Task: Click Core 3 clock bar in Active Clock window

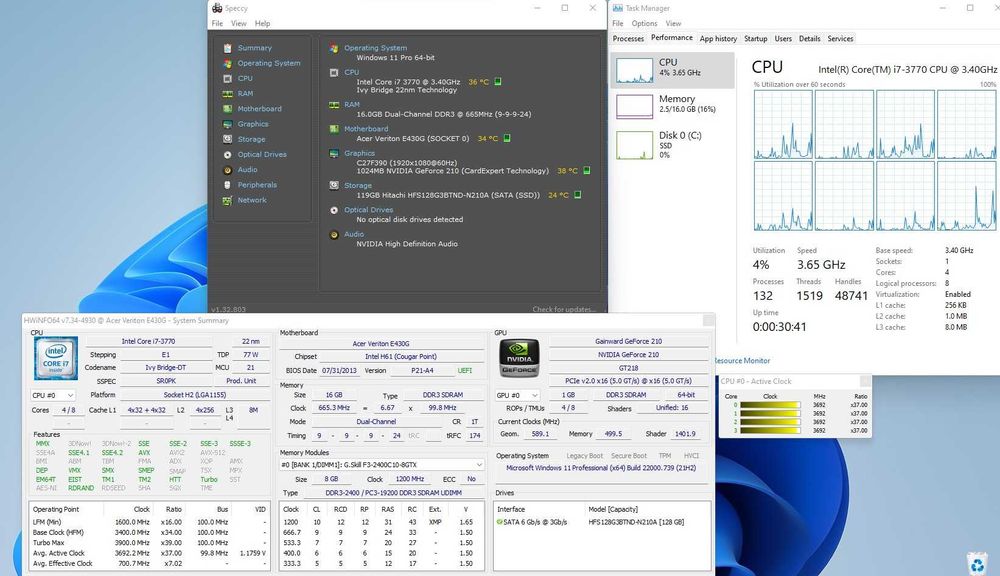Action: (x=770, y=431)
